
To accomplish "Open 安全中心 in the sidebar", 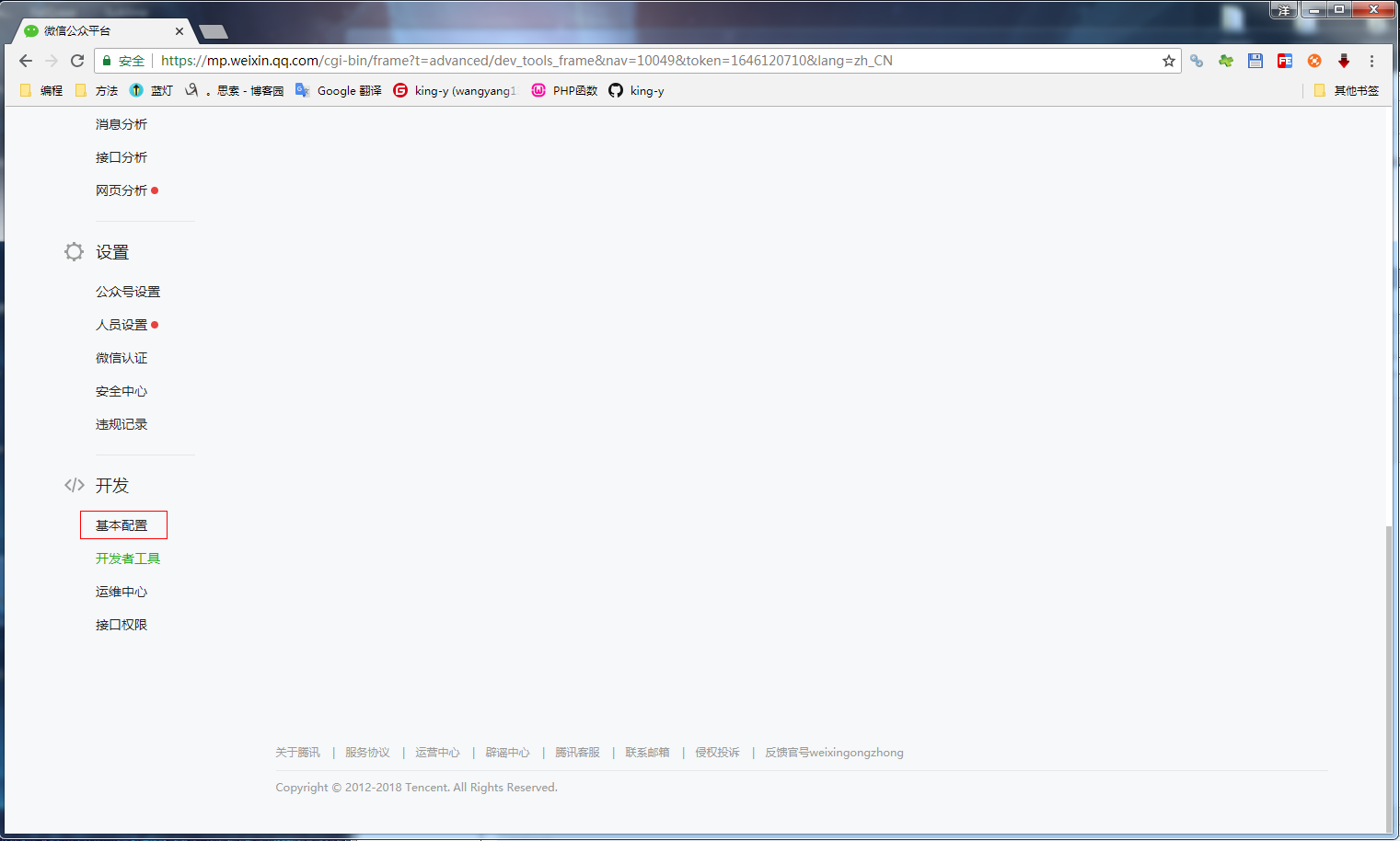I will pos(121,391).
